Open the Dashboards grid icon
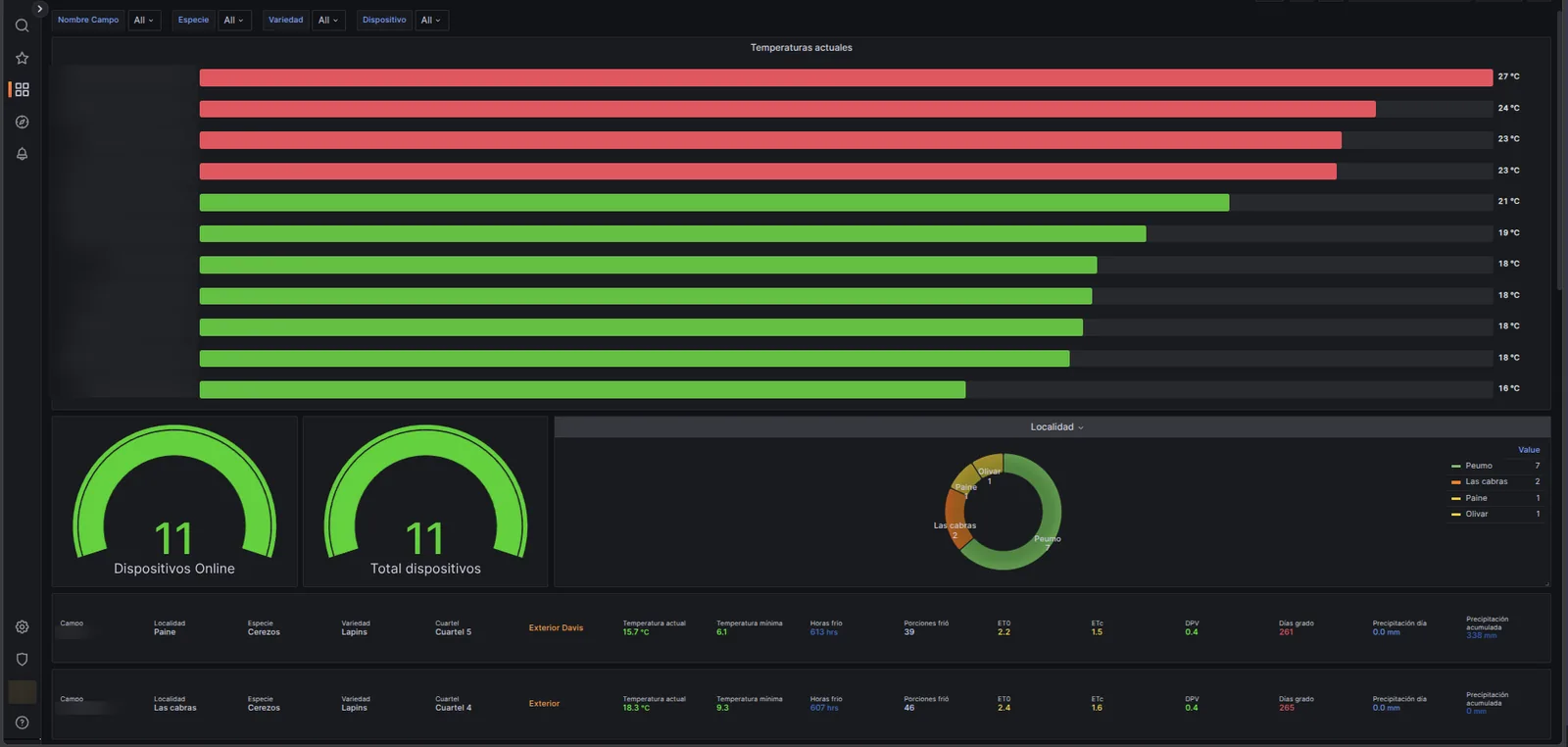Screen dimensions: 1568x747 pyautogui.click(x=22, y=89)
